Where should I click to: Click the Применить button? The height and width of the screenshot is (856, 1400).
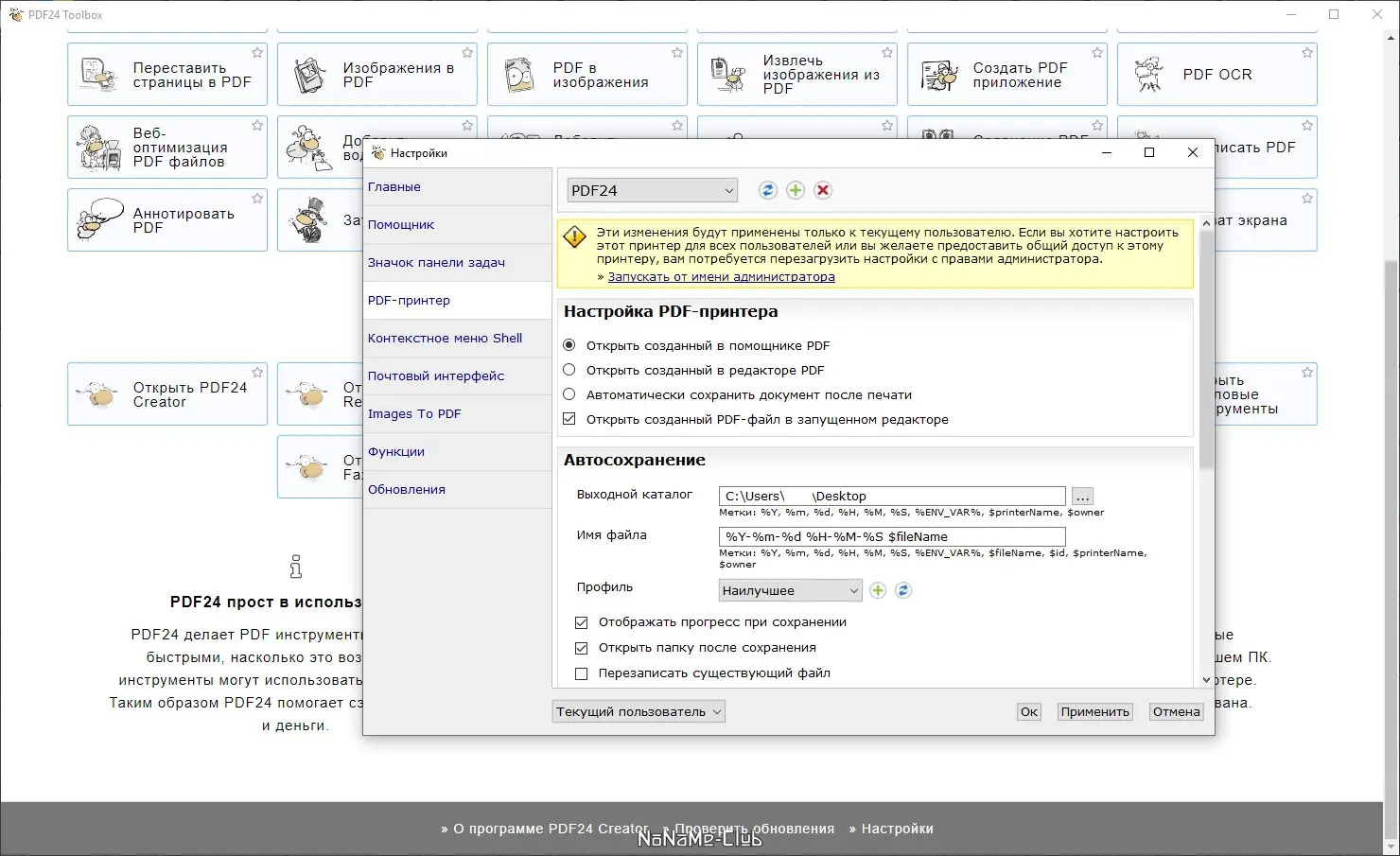pos(1095,711)
